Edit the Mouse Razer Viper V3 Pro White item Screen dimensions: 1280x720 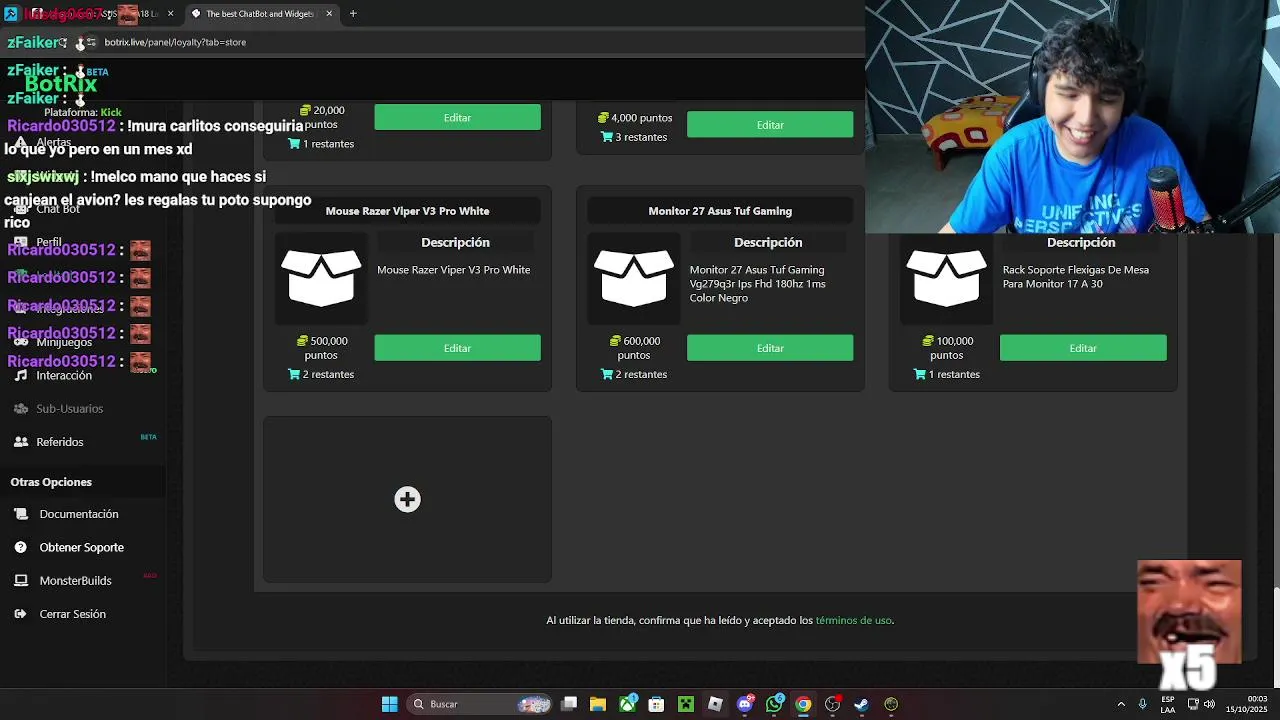[457, 348]
